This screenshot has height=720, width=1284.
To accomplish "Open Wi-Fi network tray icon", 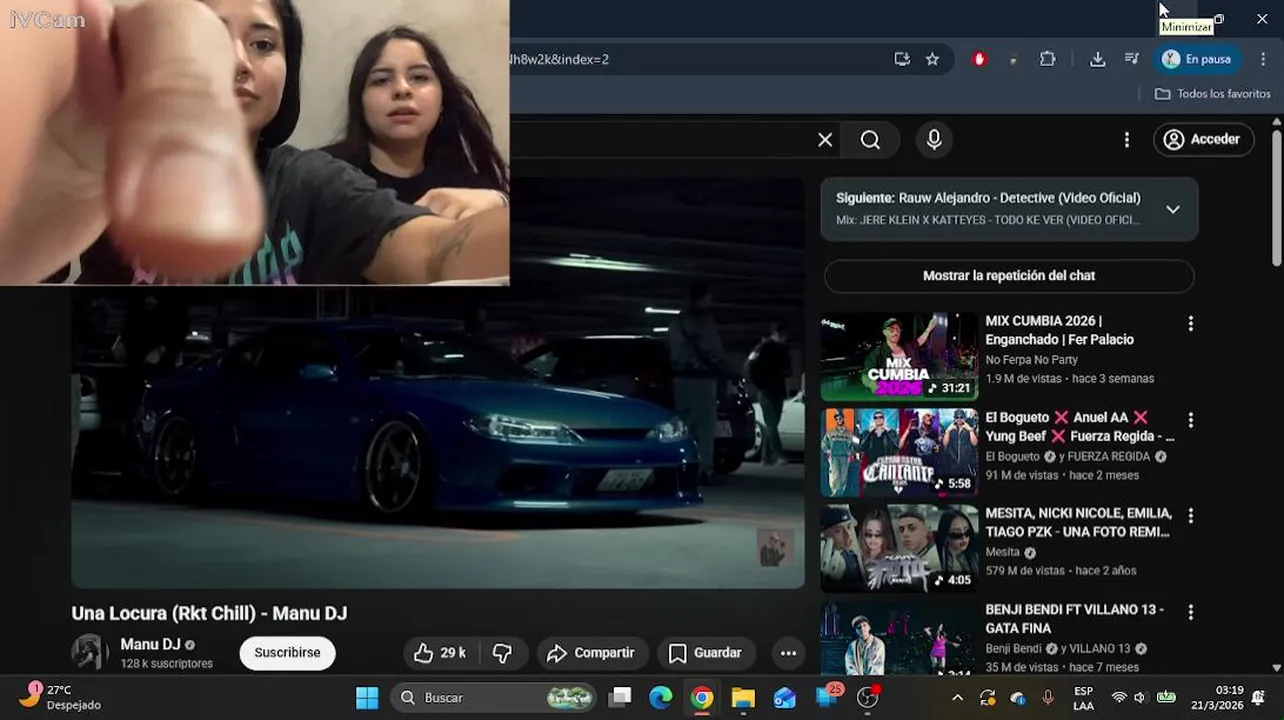I will click(x=1119, y=698).
